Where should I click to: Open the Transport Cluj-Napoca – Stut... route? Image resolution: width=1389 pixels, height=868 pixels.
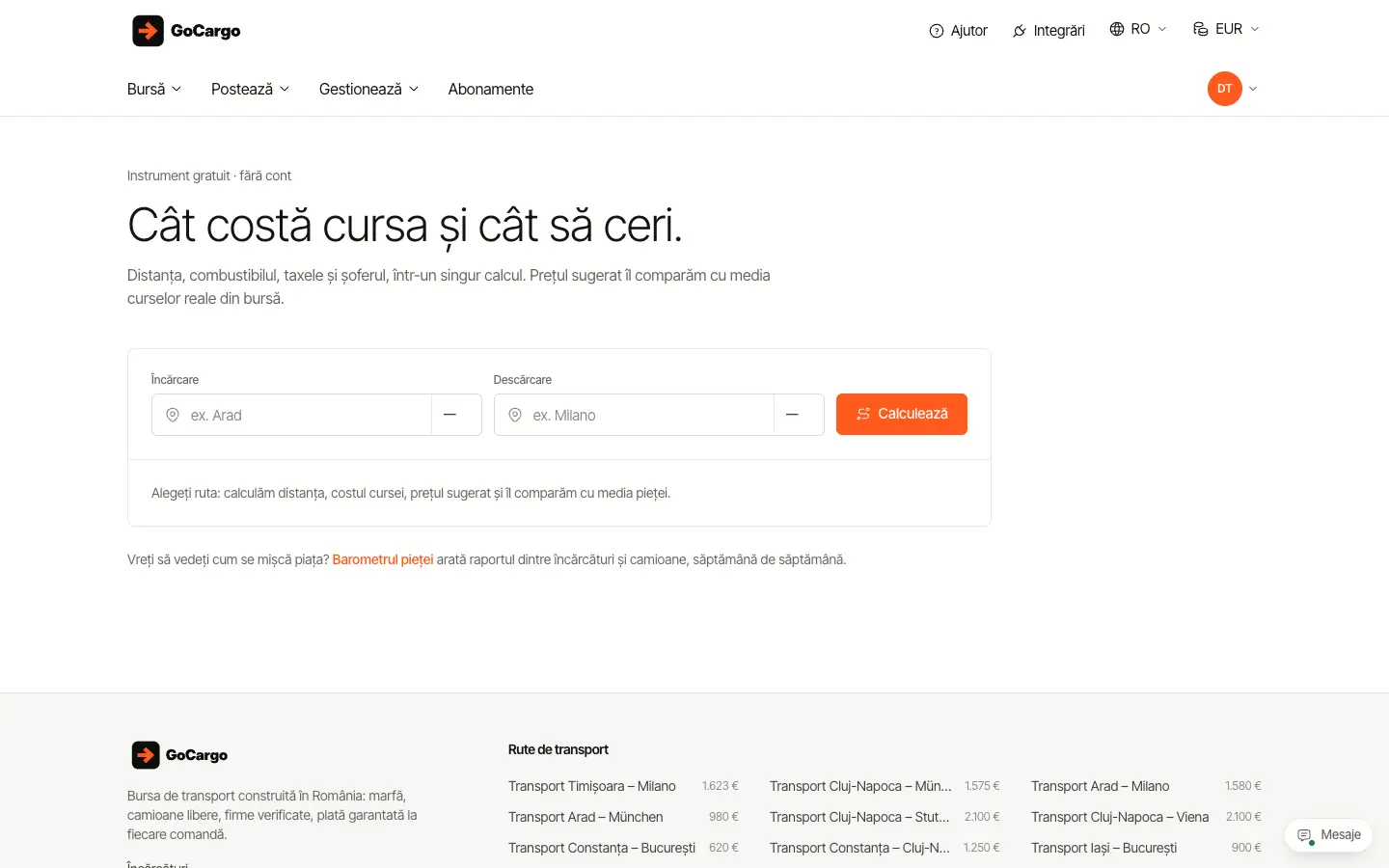click(859, 817)
